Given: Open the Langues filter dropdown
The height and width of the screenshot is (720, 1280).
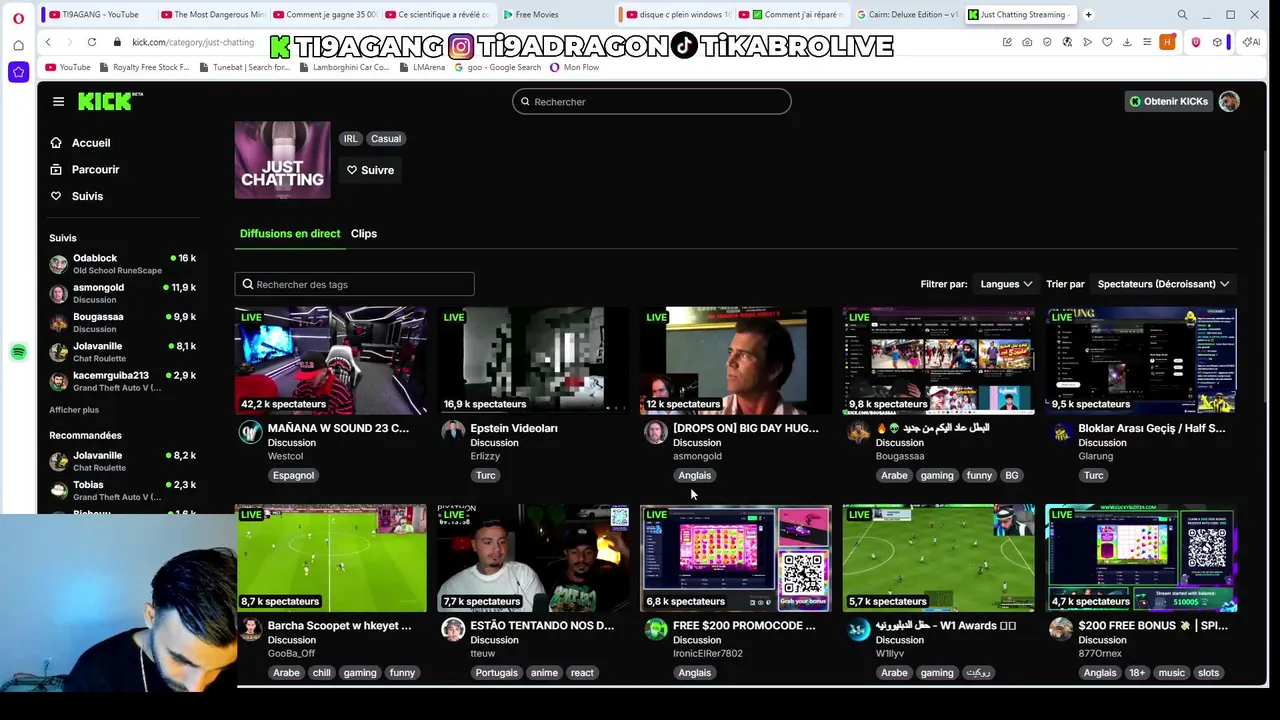Looking at the screenshot, I should (1006, 284).
